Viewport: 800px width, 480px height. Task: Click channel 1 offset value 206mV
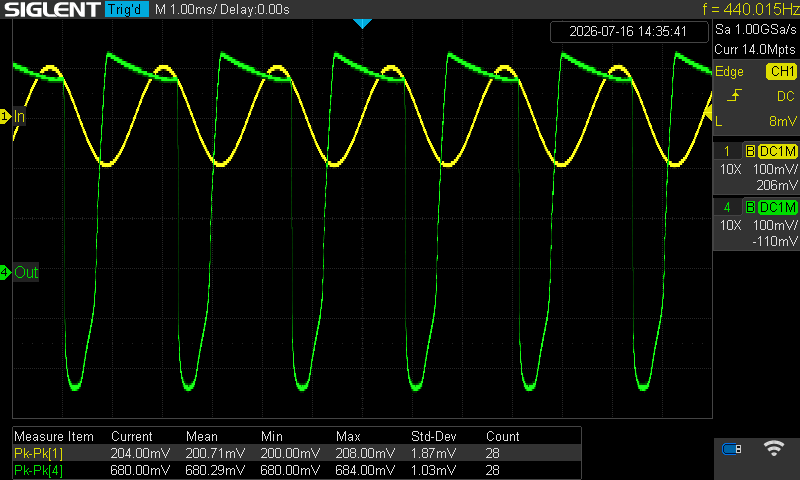pos(777,185)
